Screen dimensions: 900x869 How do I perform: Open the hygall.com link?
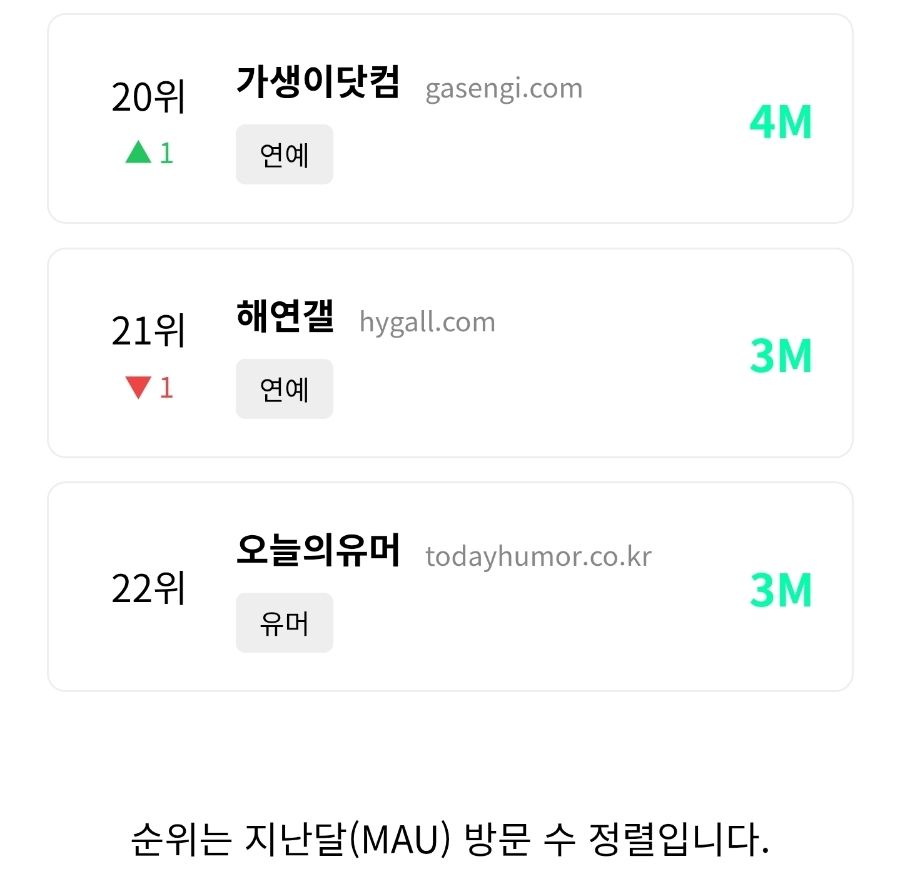click(427, 322)
